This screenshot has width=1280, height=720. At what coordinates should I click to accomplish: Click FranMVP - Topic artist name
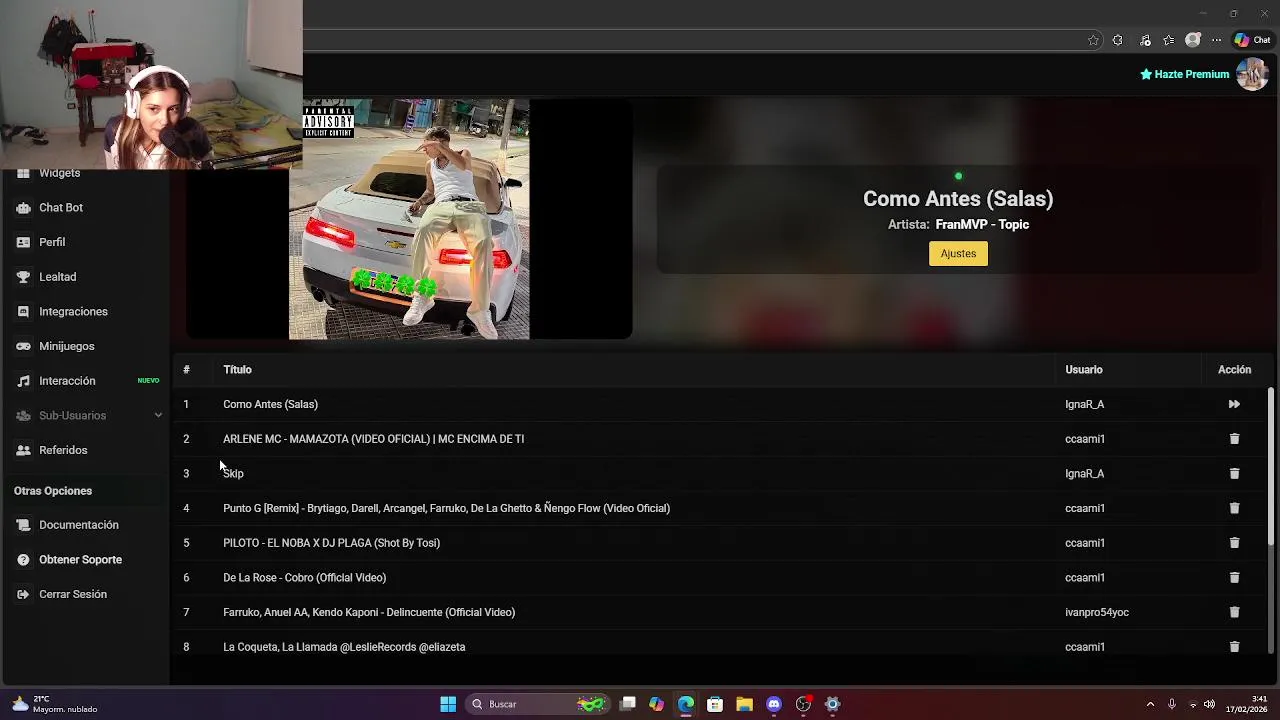pos(982,224)
